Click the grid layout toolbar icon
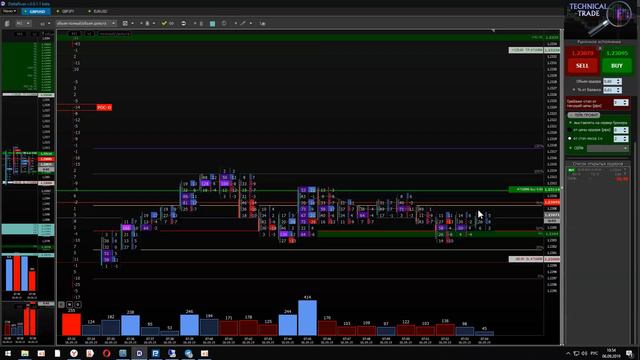The height and width of the screenshot is (360, 640). (125, 23)
